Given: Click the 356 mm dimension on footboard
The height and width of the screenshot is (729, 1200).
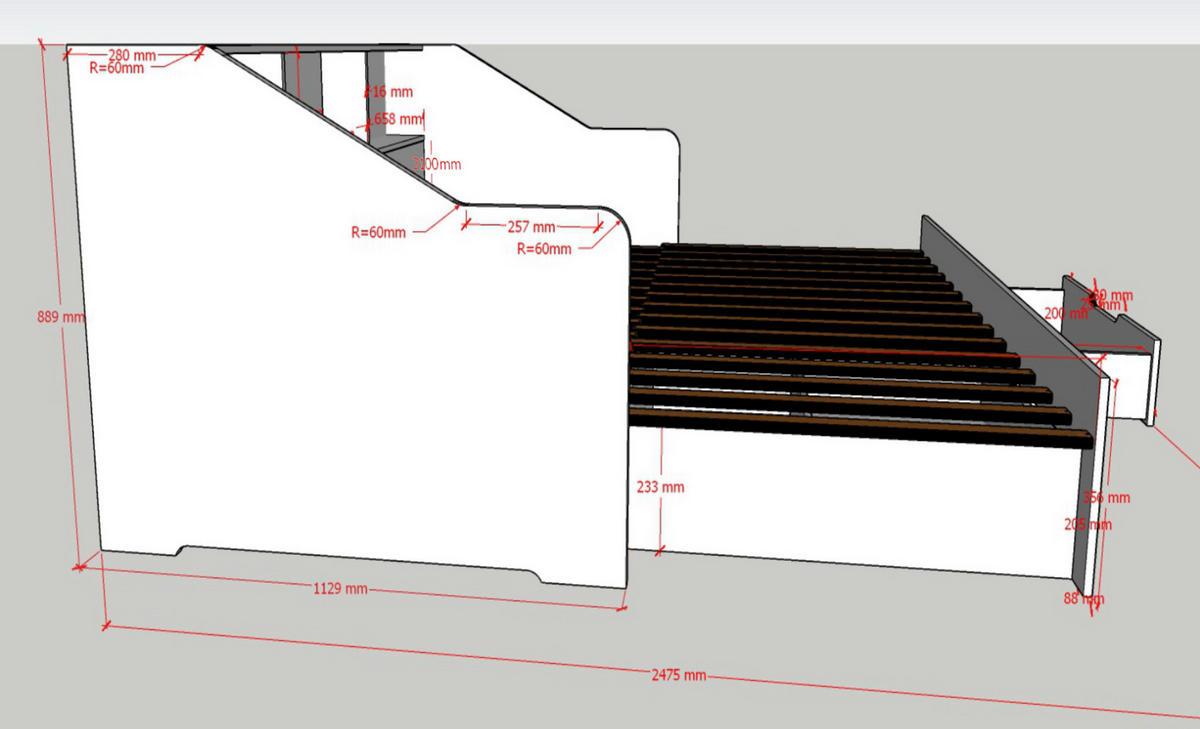Looking at the screenshot, I should [1108, 497].
